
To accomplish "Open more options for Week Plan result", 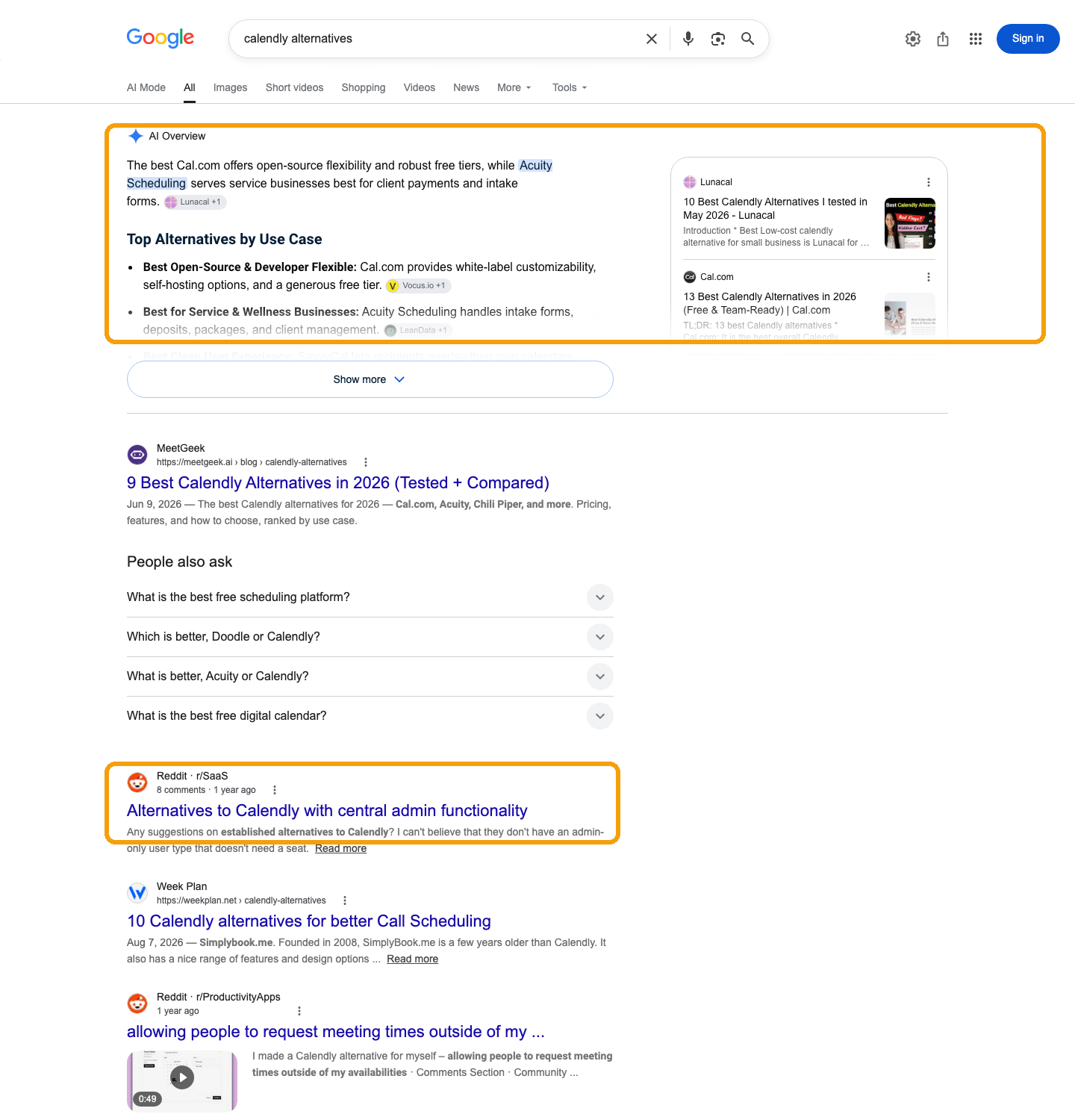I will tap(345, 900).
